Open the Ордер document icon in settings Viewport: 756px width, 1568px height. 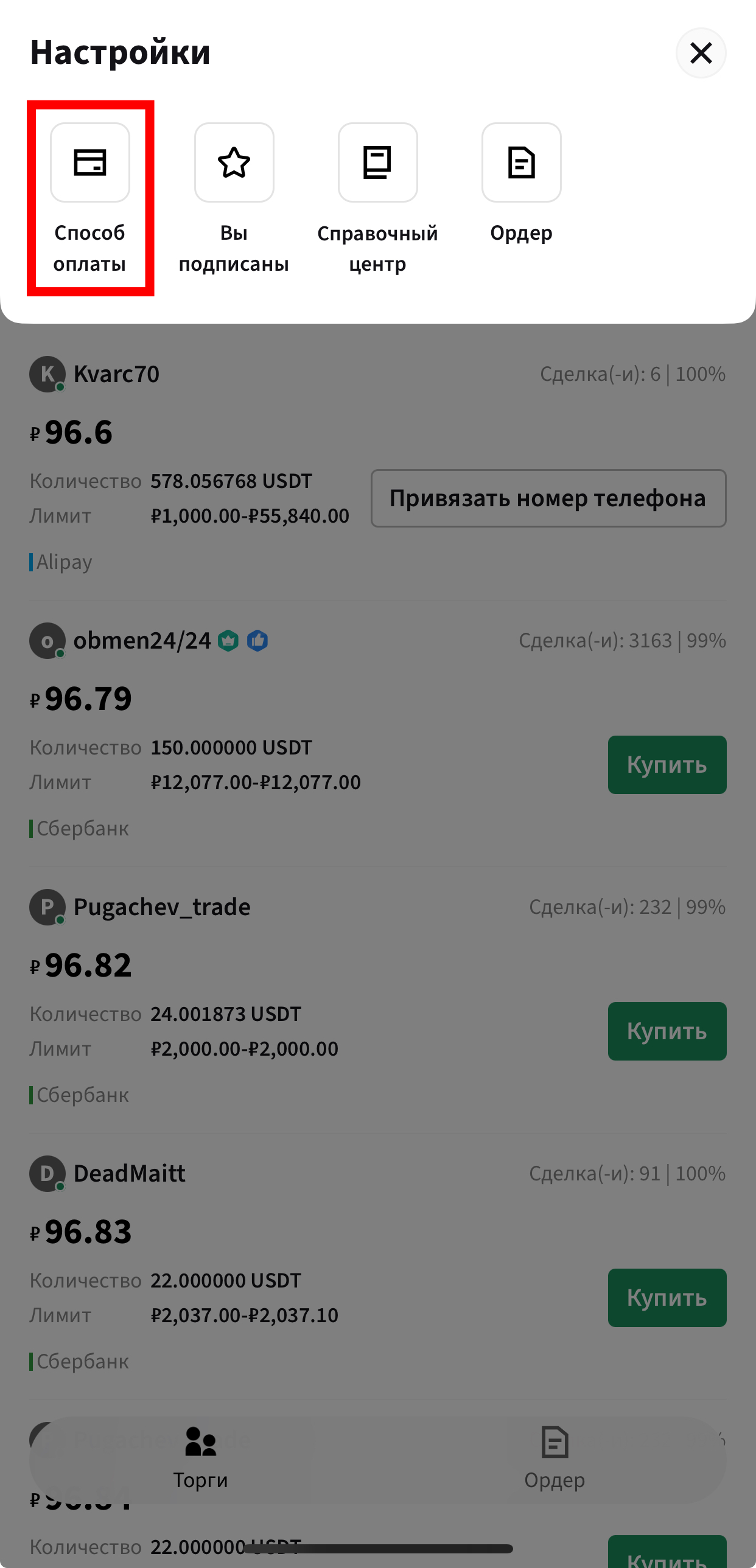pos(521,162)
